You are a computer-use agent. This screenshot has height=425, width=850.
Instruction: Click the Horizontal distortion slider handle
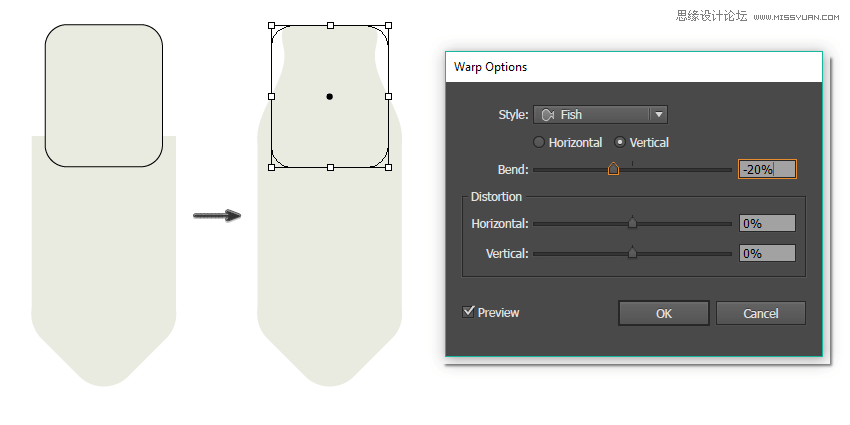click(632, 224)
